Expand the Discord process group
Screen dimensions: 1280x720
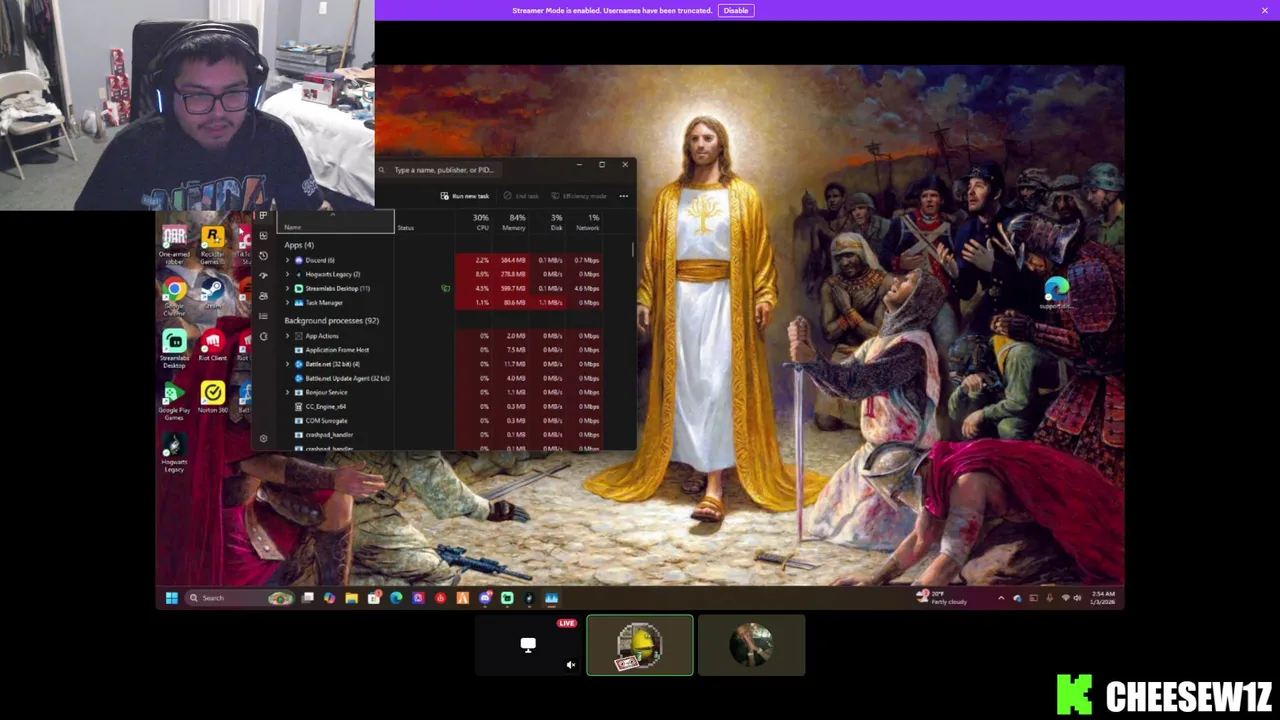pos(288,260)
